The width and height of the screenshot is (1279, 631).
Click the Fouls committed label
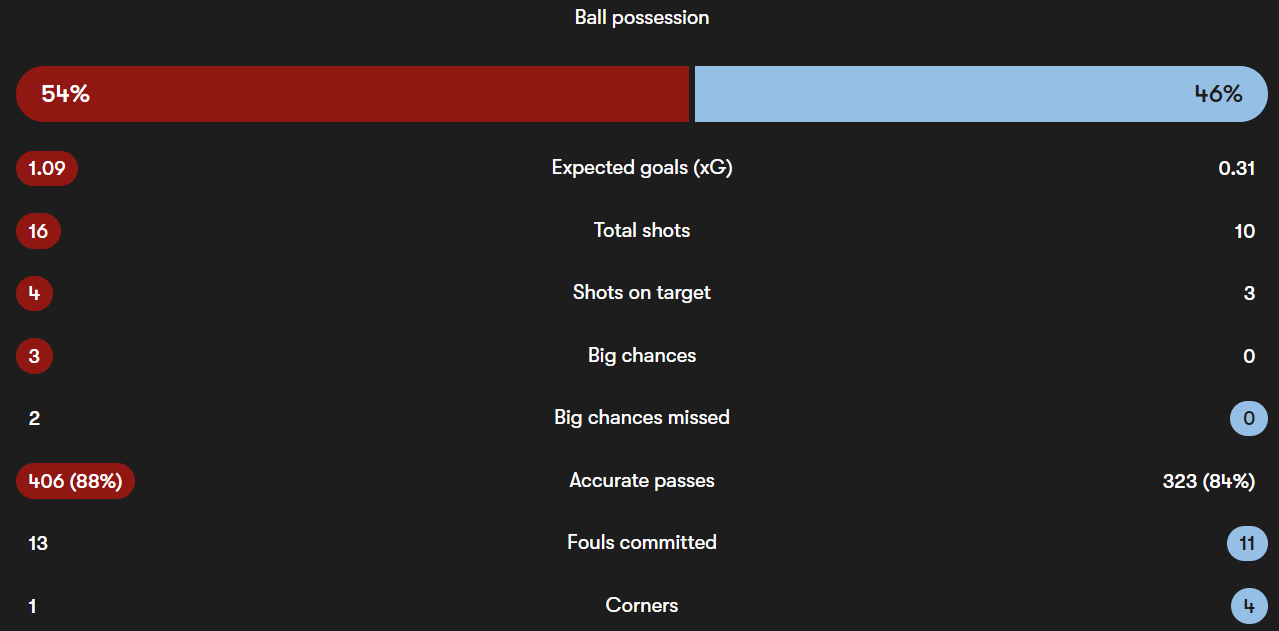pos(642,542)
